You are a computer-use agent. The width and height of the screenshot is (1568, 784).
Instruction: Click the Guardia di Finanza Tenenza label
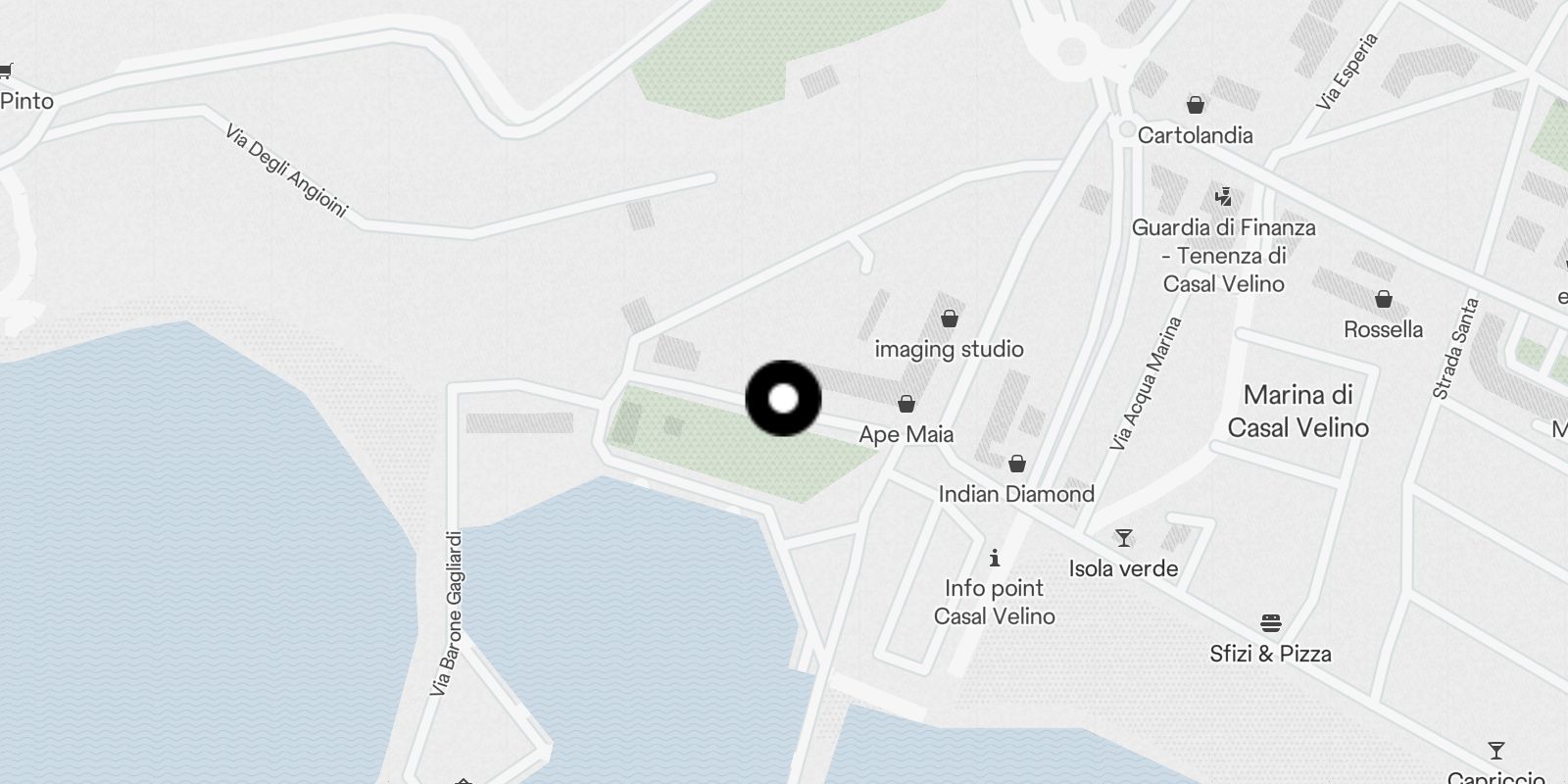1223,256
